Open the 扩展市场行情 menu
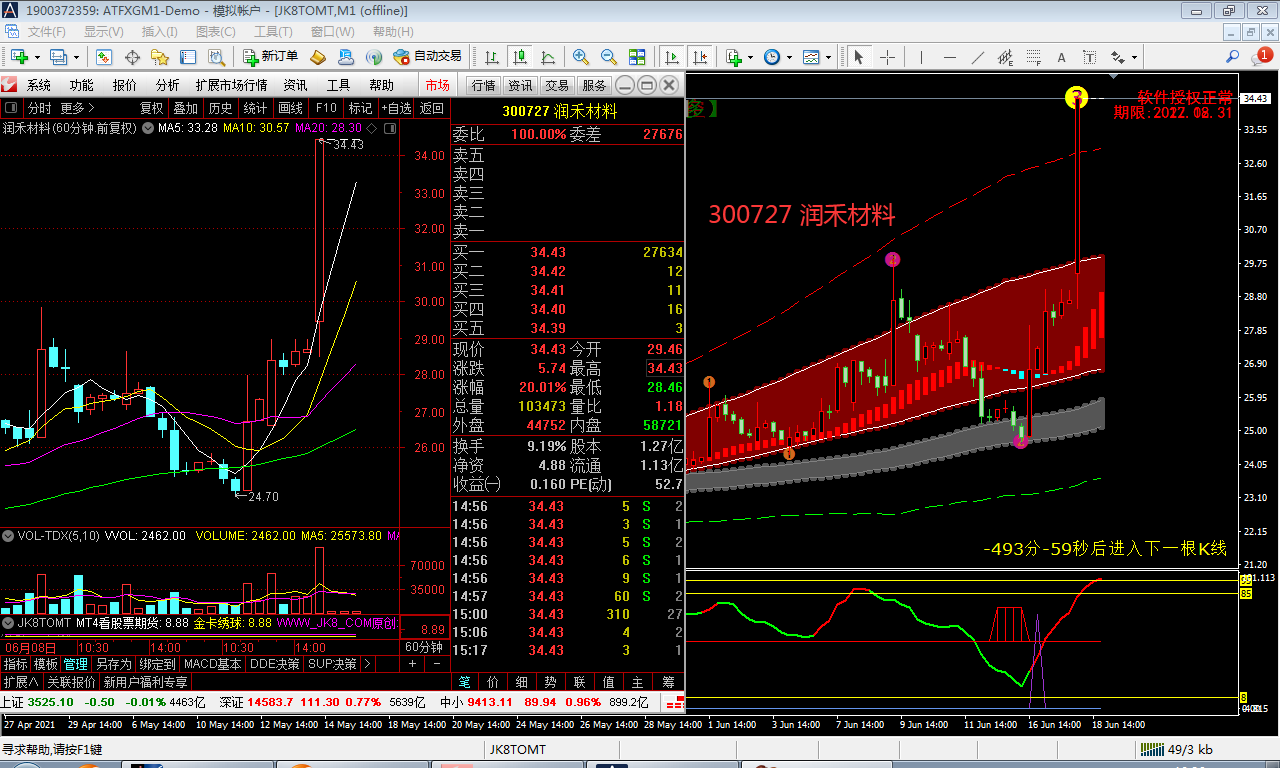Image resolution: width=1280 pixels, height=768 pixels. 232,85
